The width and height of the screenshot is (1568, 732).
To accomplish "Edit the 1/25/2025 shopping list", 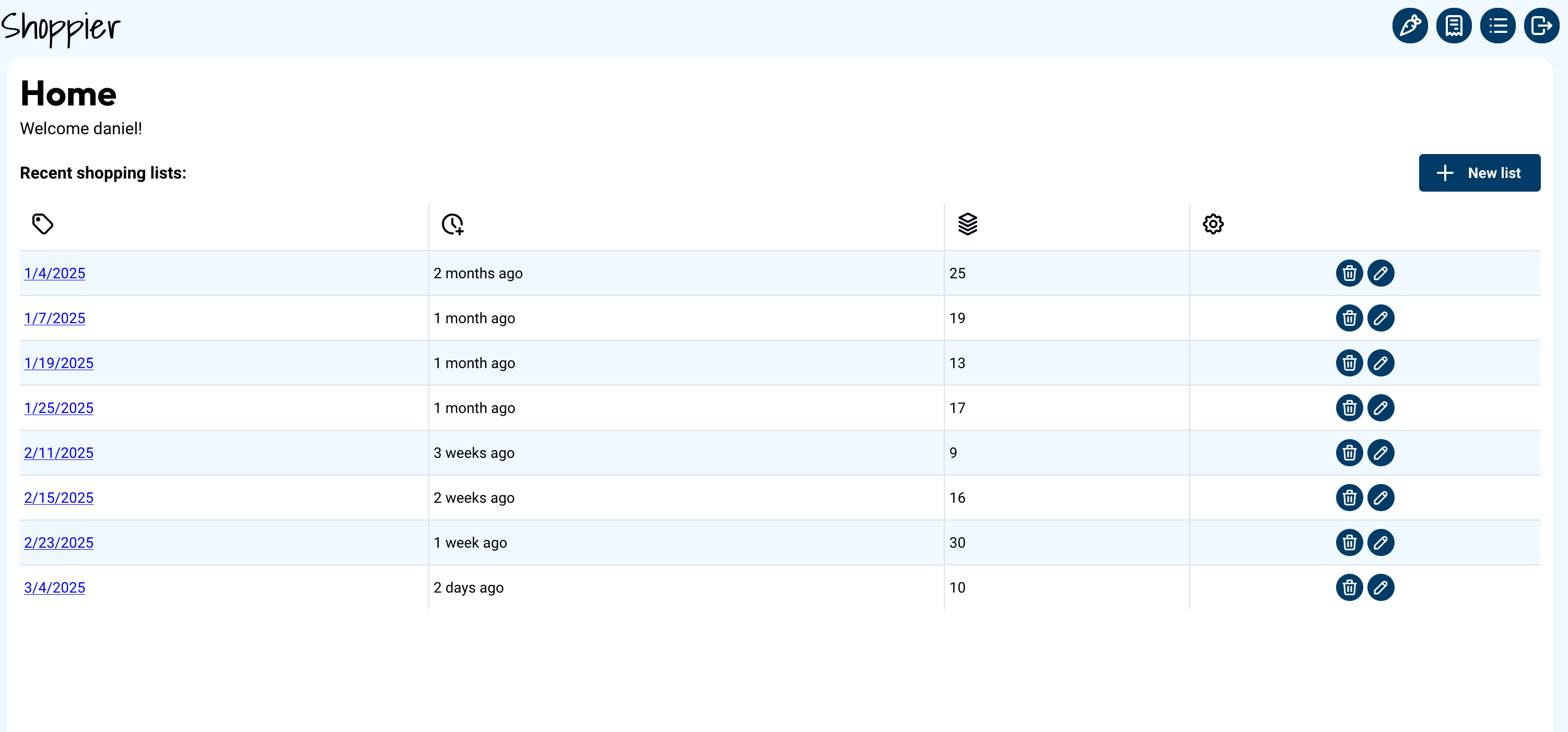I will coord(1380,408).
